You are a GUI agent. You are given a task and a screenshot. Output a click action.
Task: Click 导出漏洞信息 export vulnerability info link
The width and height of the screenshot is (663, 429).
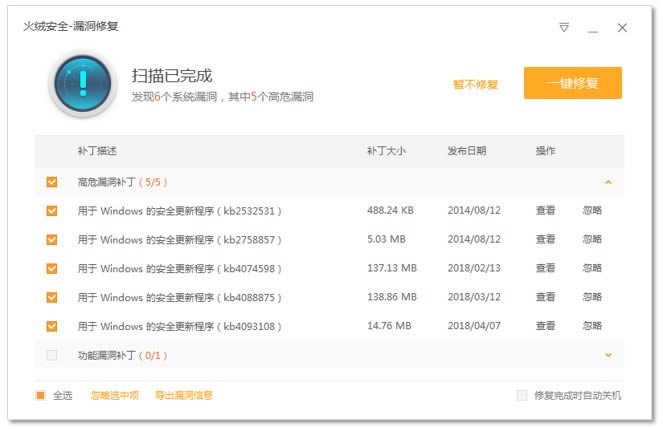pos(183,395)
